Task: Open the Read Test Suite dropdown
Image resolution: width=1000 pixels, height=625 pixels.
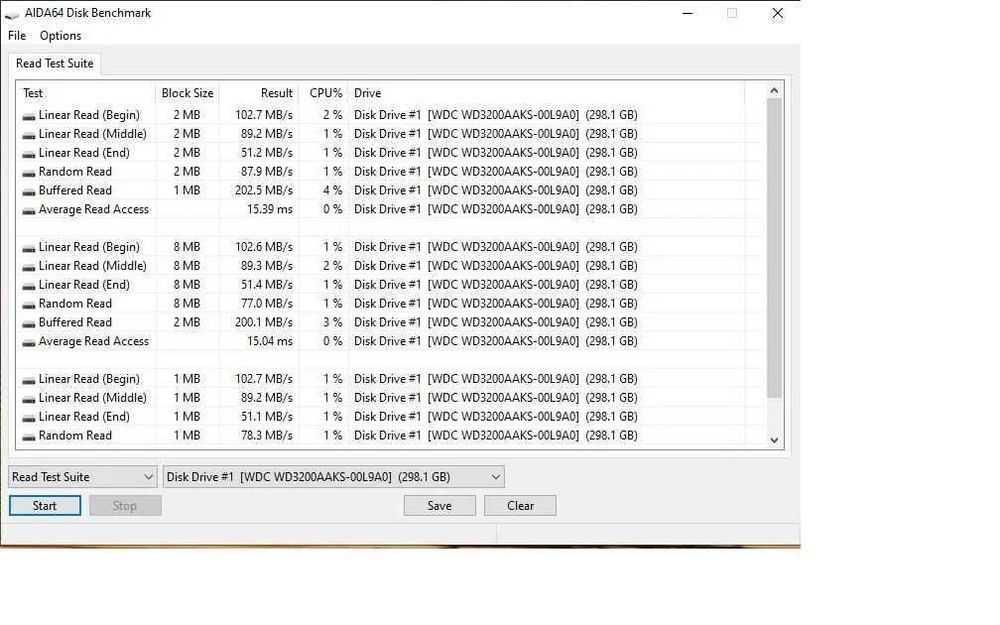Action: [x=82, y=477]
